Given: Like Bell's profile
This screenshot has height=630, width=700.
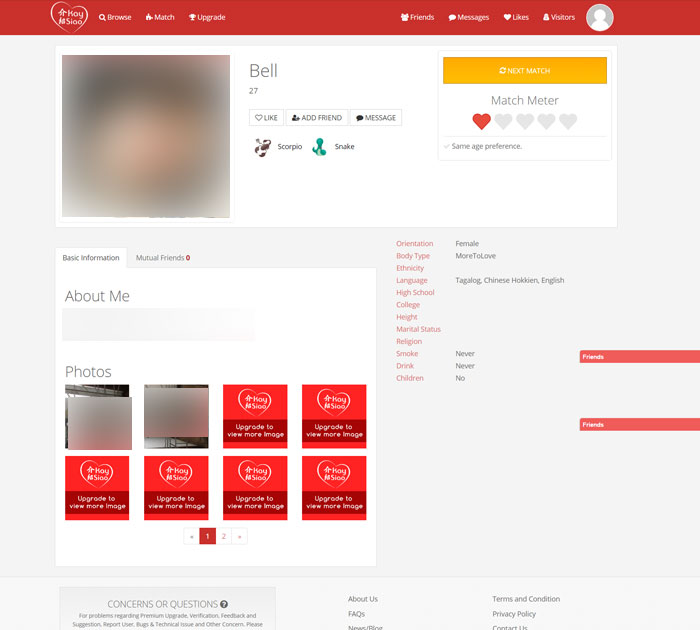Looking at the screenshot, I should point(266,118).
